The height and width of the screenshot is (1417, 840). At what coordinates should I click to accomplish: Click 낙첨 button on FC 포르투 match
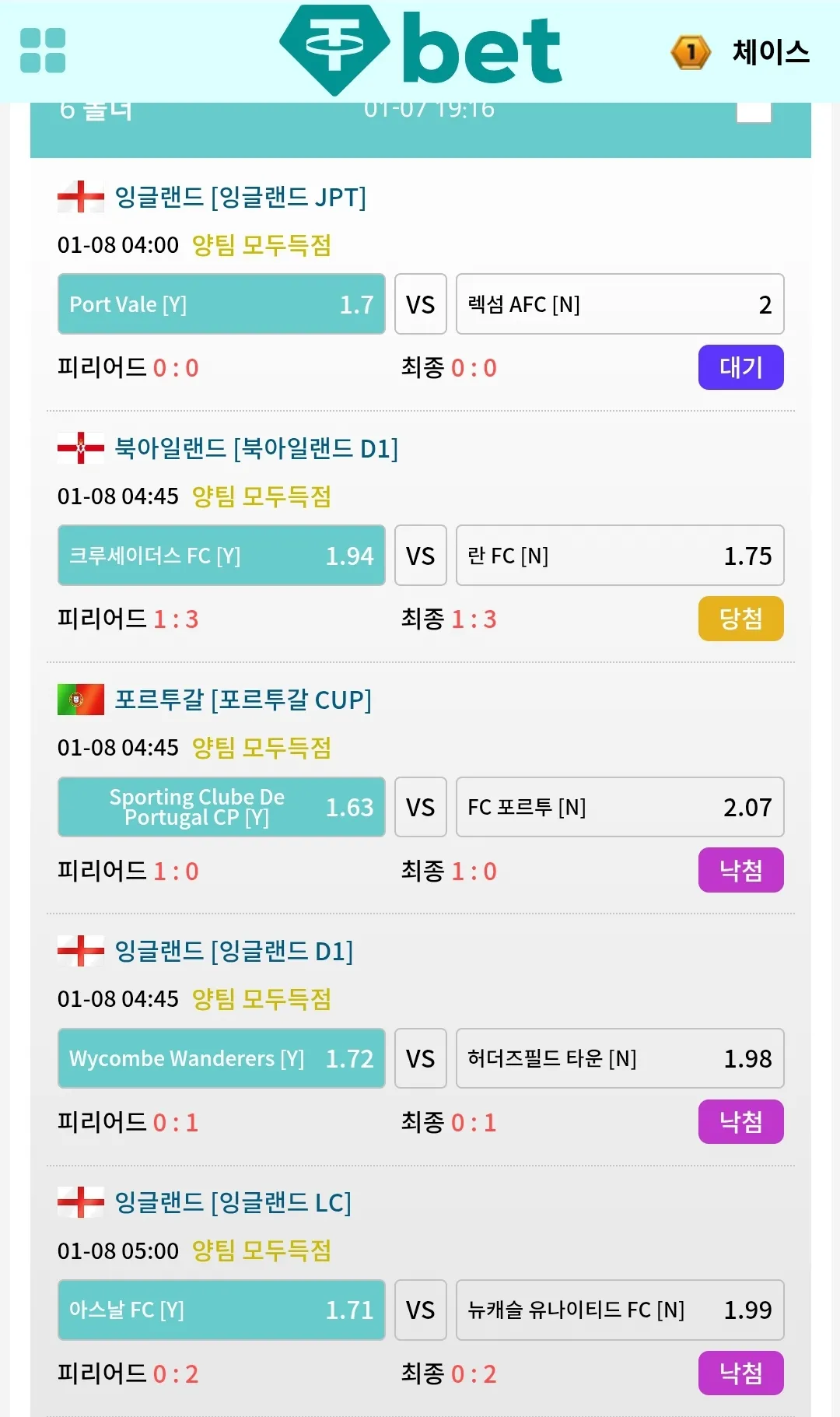(740, 870)
